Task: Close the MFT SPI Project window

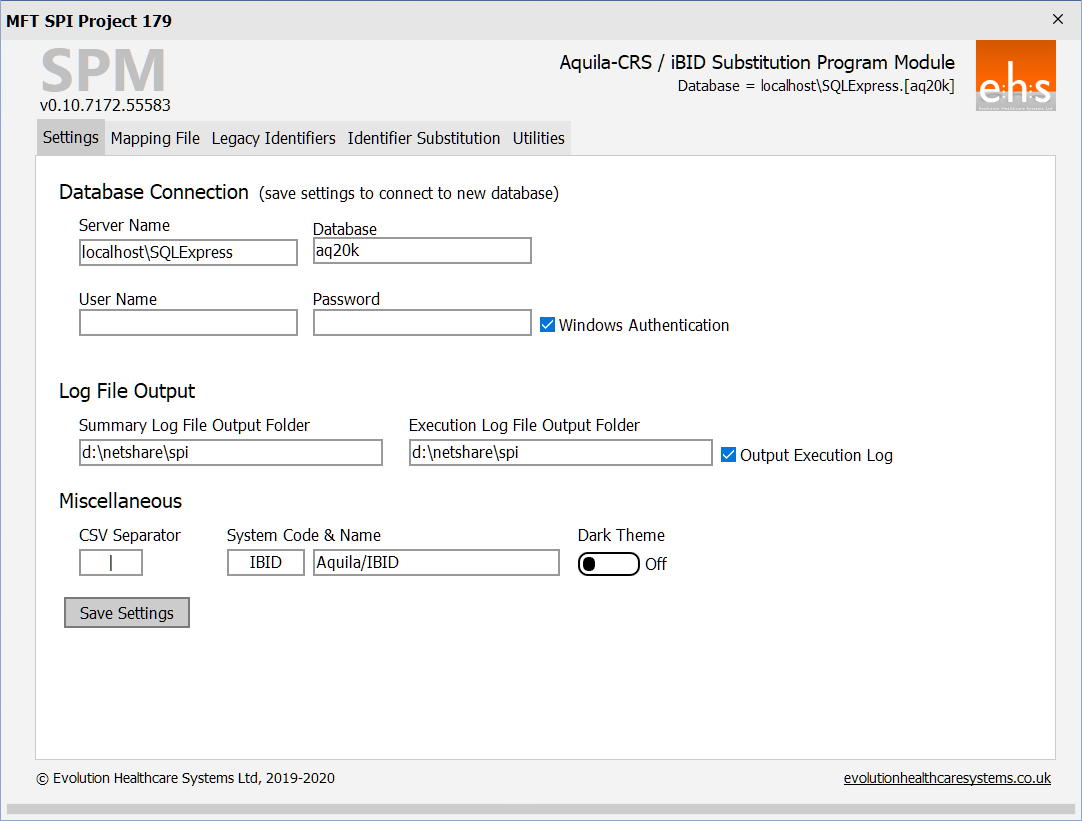Action: coord(1058,20)
